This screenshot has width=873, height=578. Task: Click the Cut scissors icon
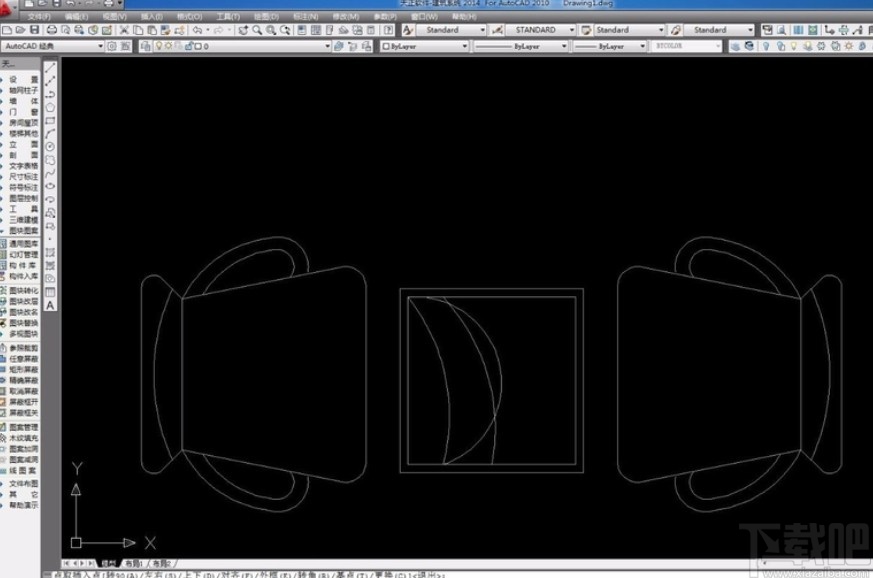click(124, 30)
